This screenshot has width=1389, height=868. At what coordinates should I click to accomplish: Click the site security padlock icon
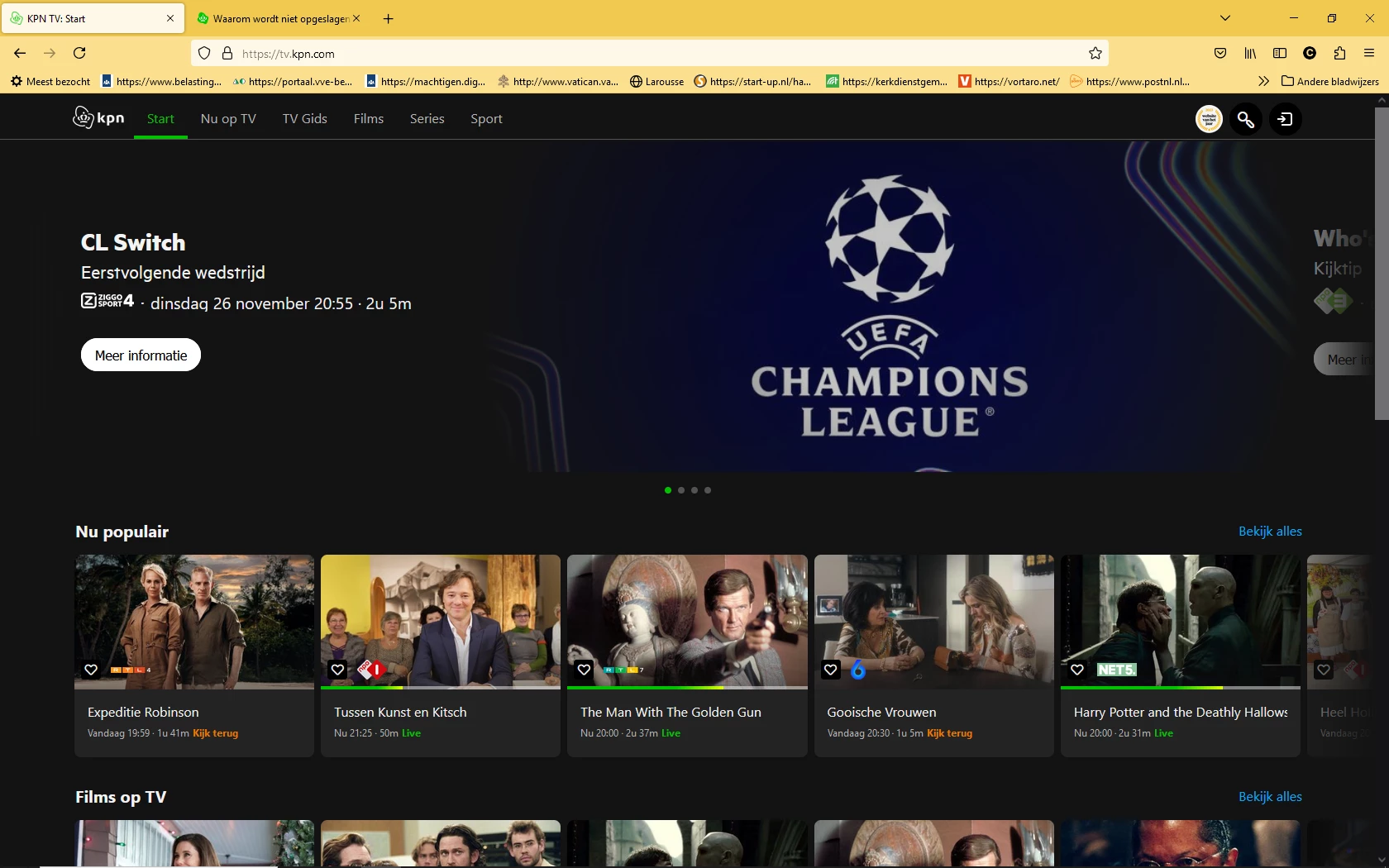(x=227, y=54)
